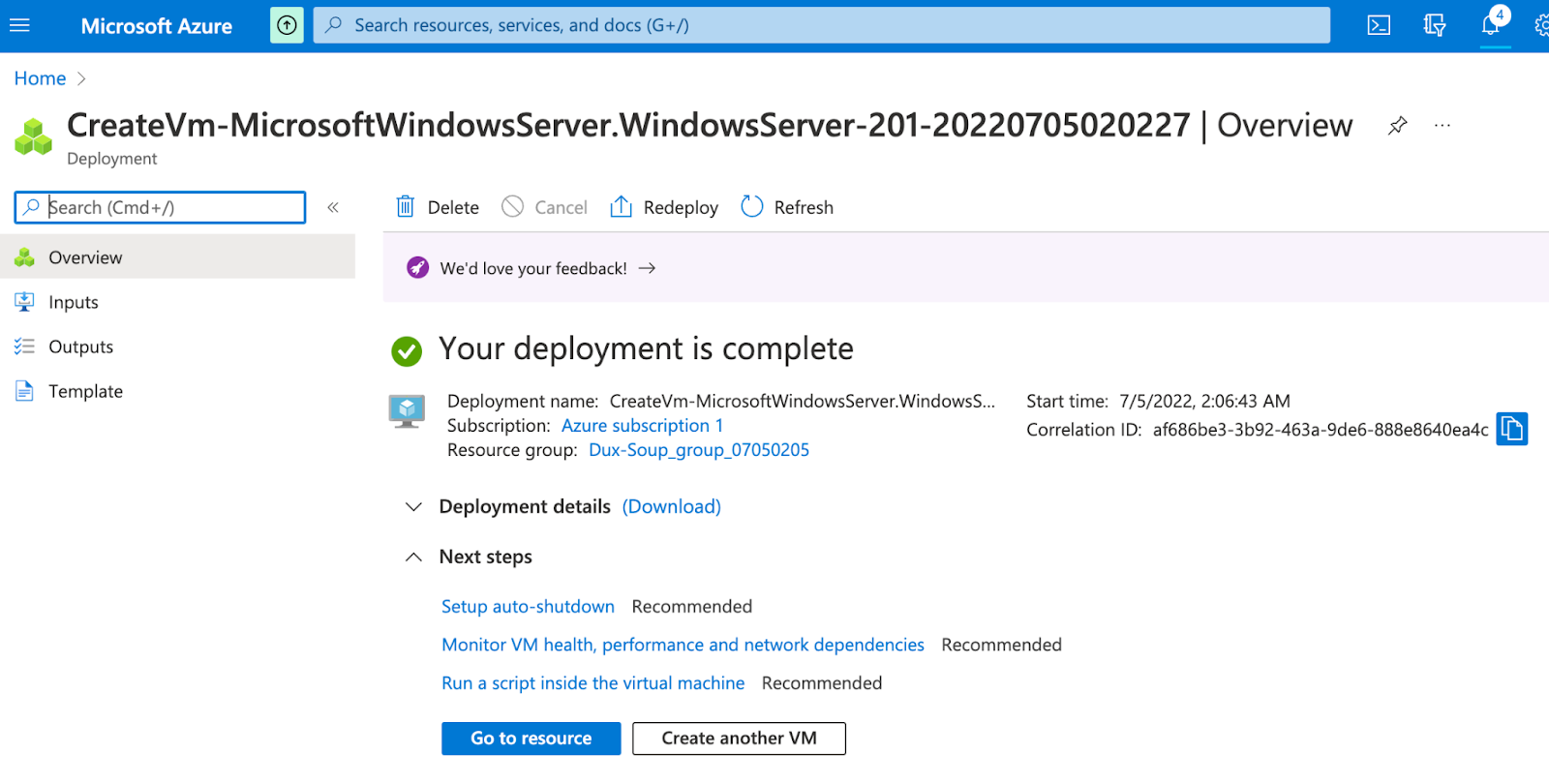Viewport: 1549px width, 784px height.
Task: Click the green deployment complete checkmark
Action: 407,351
